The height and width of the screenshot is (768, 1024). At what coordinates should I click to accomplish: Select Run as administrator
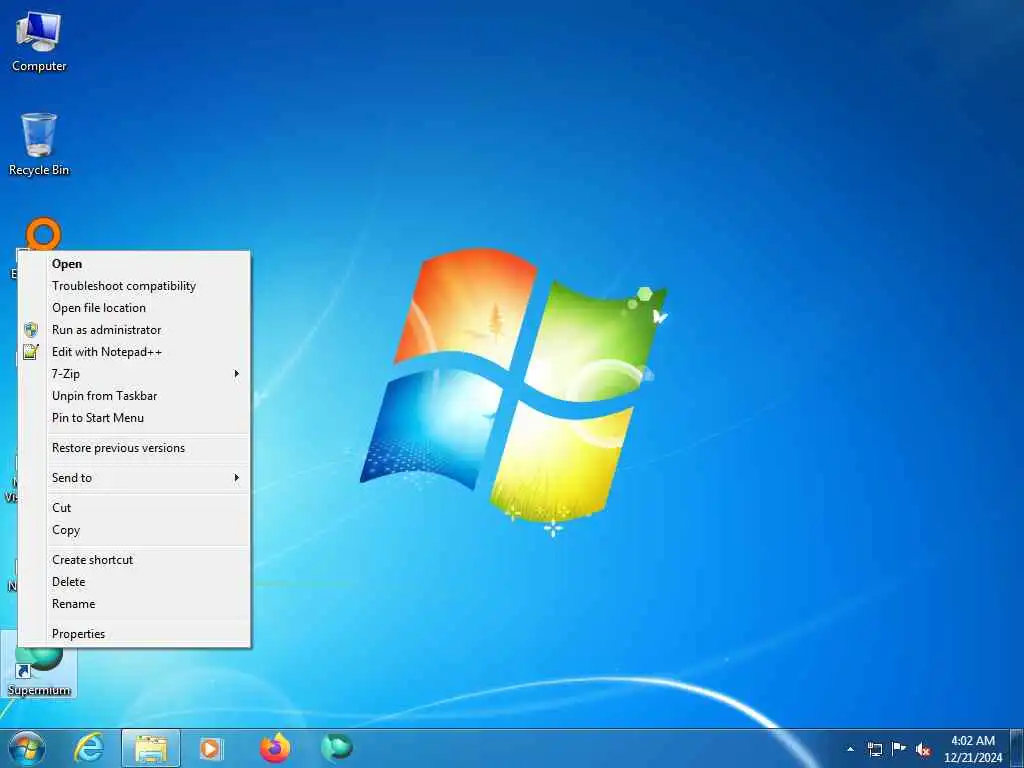(x=135, y=330)
